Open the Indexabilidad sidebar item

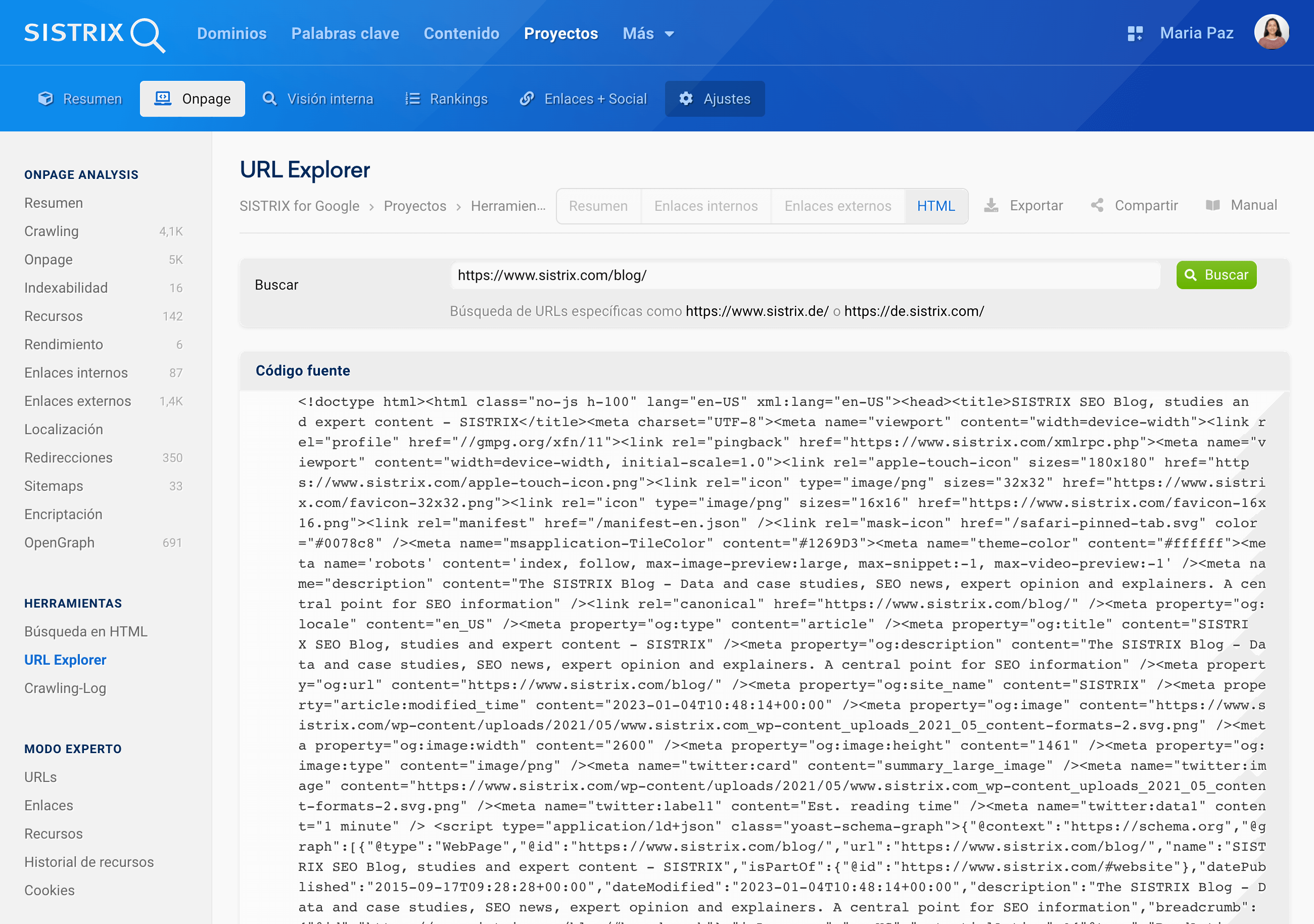66,288
